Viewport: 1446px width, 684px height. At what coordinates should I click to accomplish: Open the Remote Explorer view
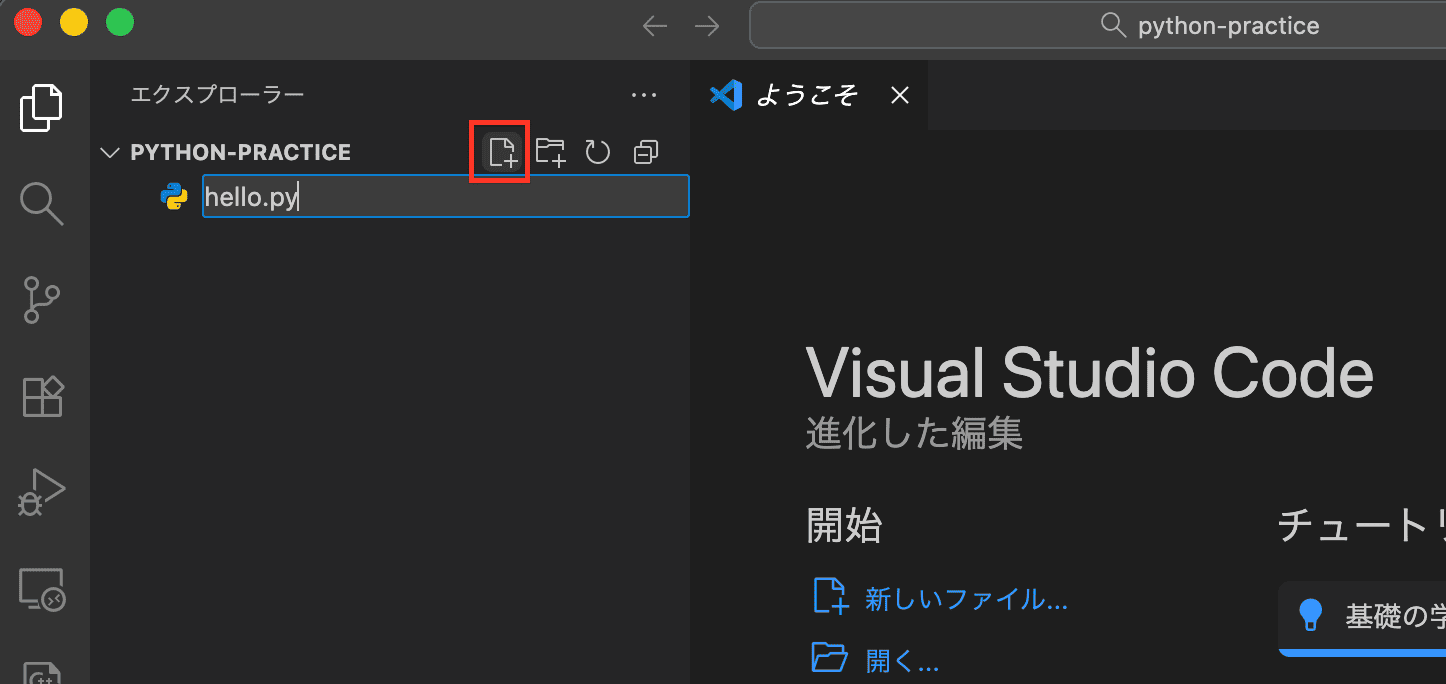click(42, 589)
